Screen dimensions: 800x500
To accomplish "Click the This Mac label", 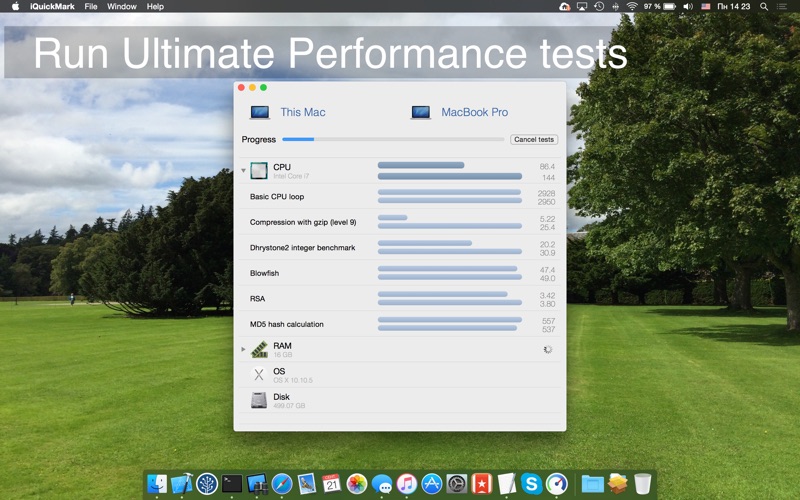I will [303, 112].
